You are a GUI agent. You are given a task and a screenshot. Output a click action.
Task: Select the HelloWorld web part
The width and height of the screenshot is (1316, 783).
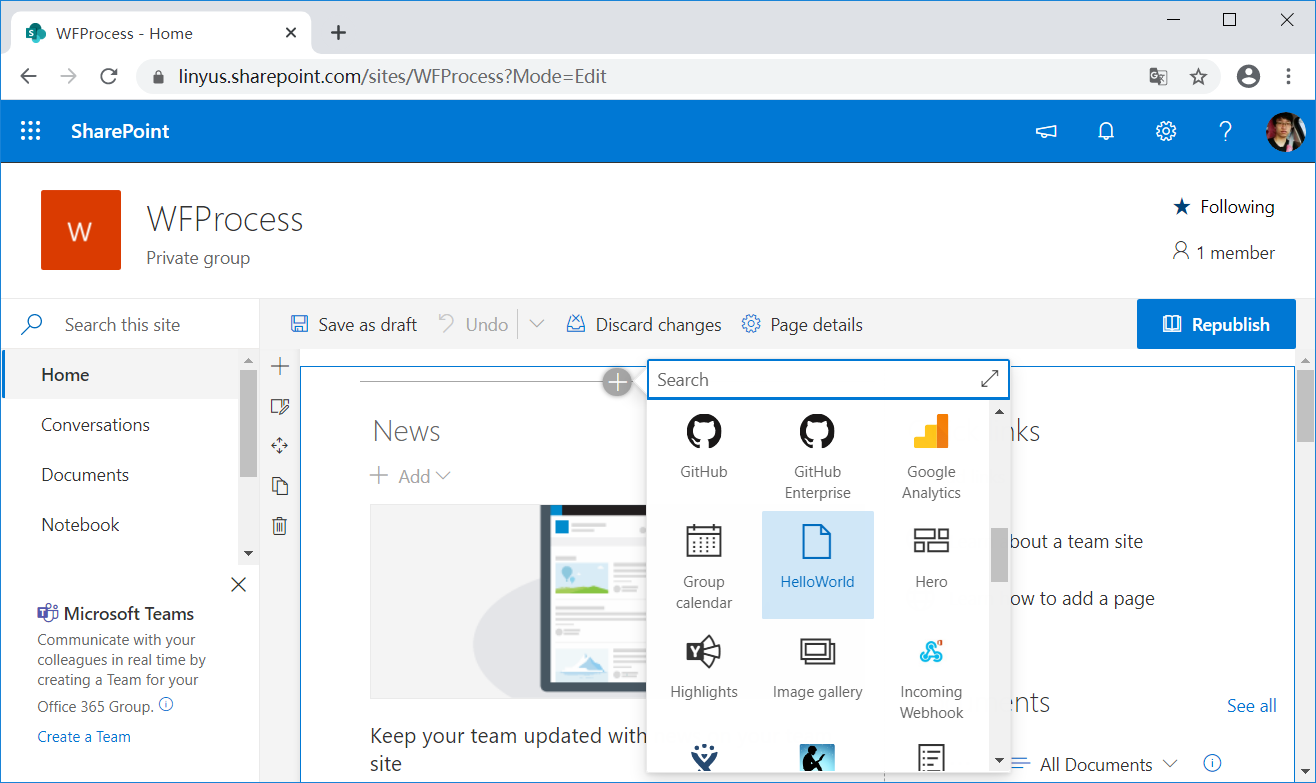[x=817, y=565]
